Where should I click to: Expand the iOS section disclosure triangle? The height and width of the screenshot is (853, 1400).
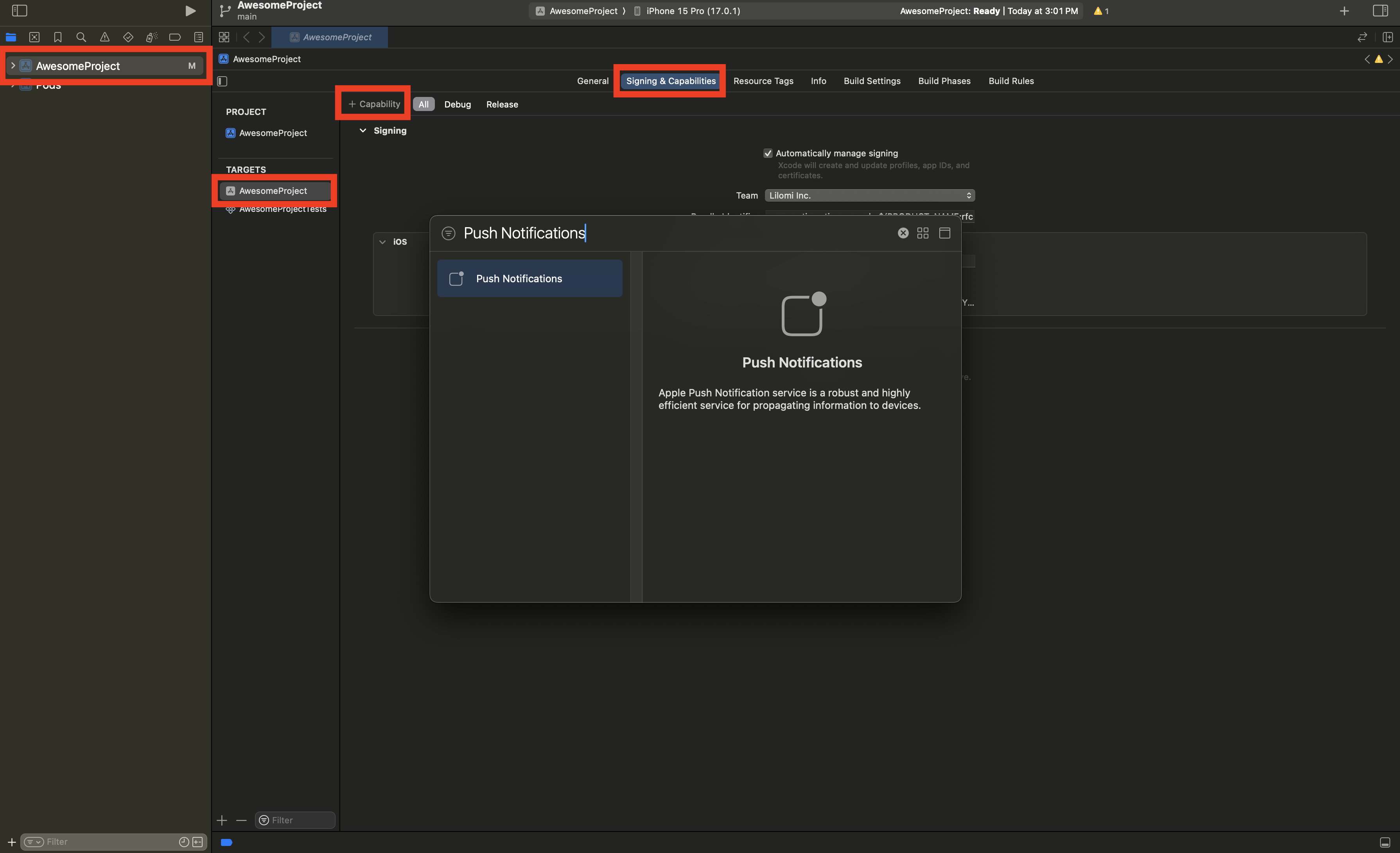(382, 241)
